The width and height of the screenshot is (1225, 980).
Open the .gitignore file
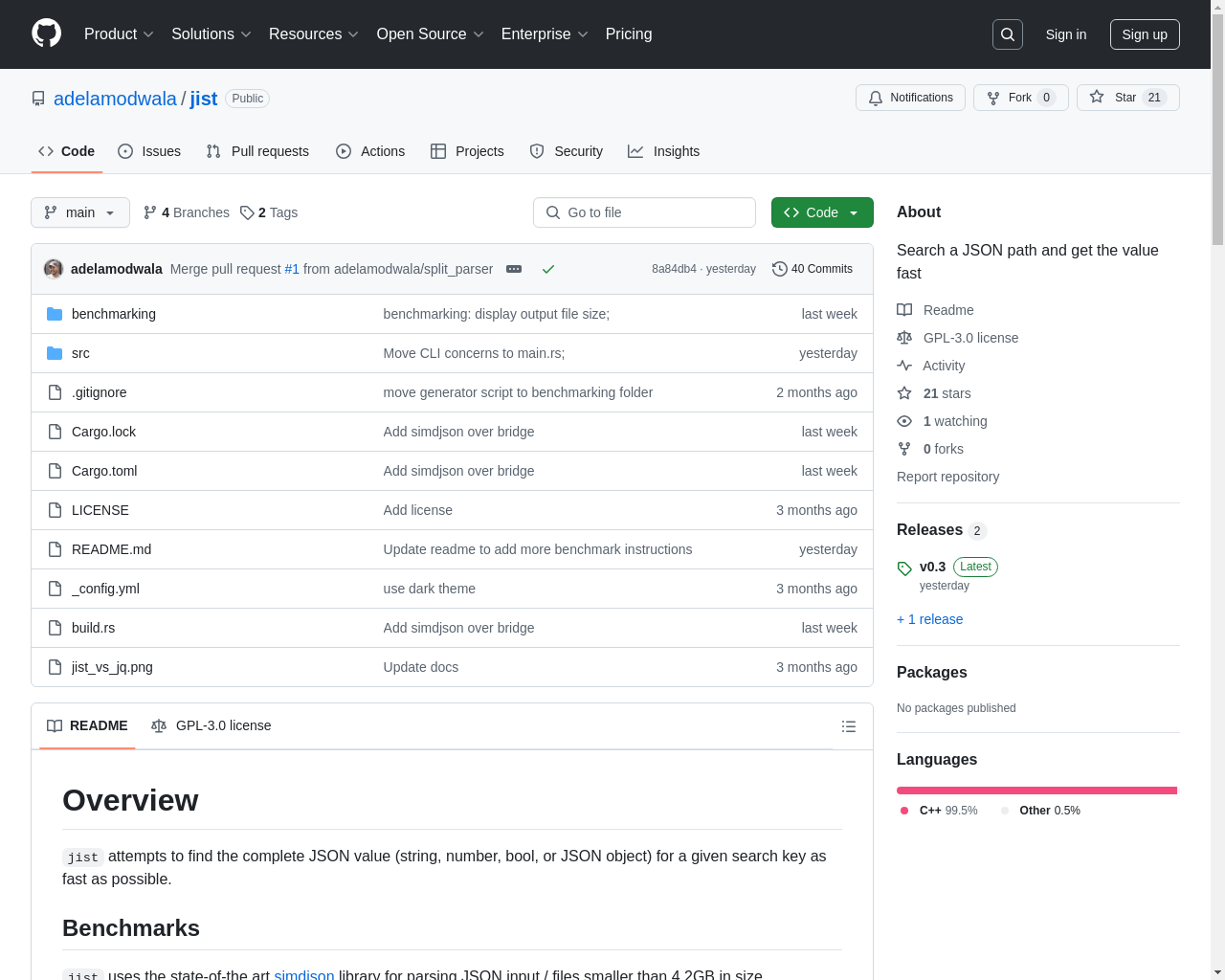100,392
